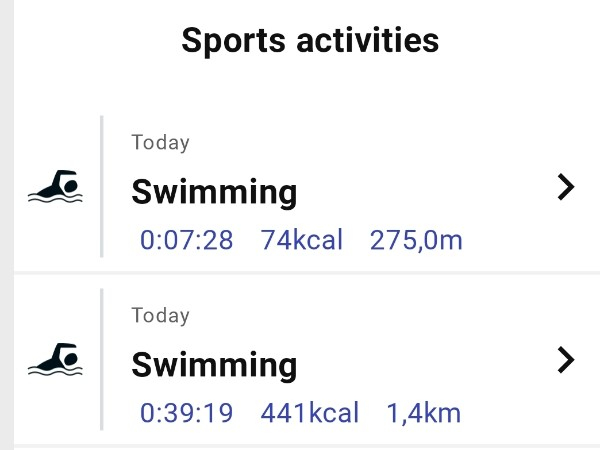Open chevron arrow for 441kcal swimming session
The width and height of the screenshot is (600, 450).
pos(566,360)
